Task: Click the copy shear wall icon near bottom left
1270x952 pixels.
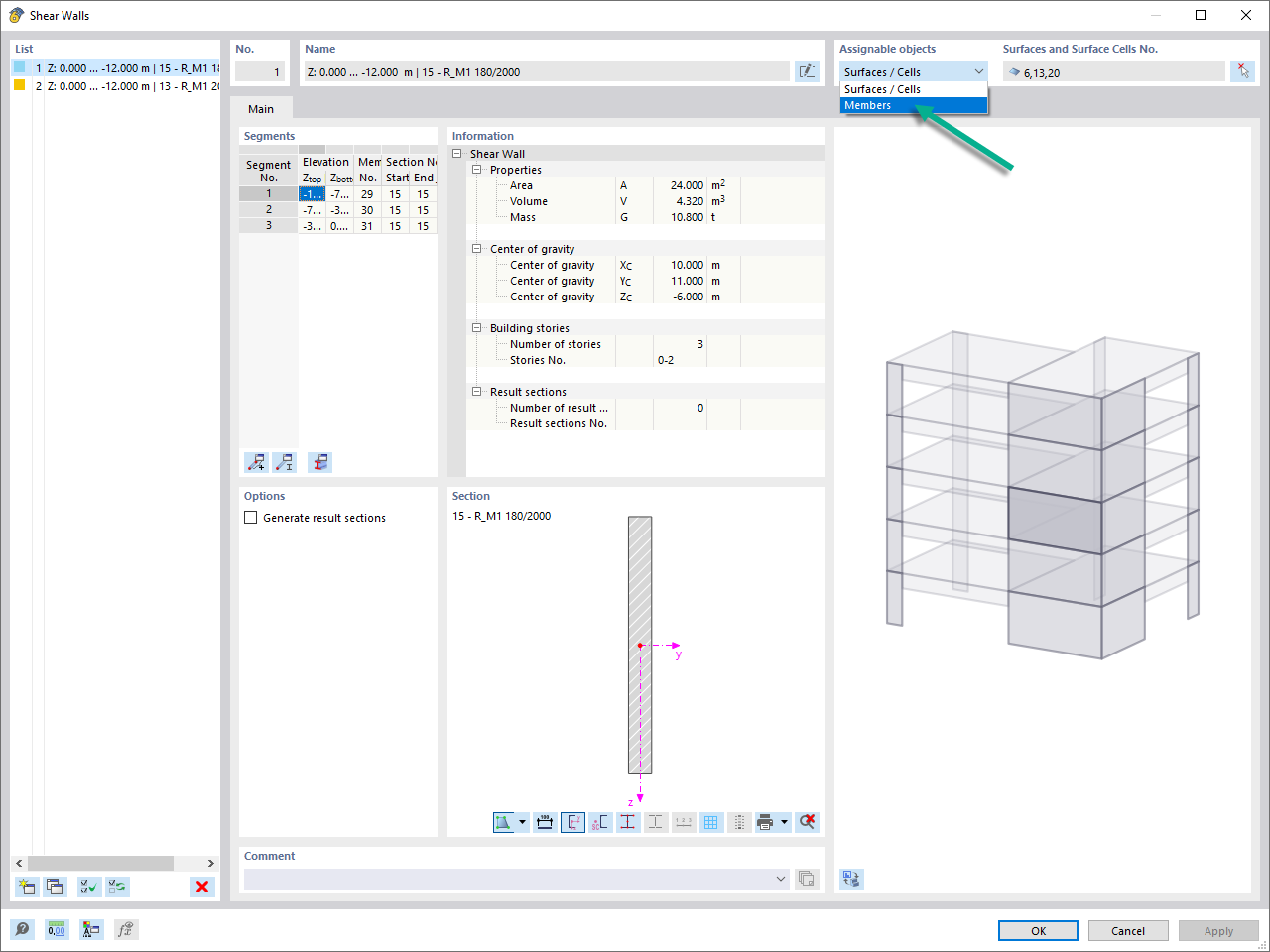Action: point(55,887)
